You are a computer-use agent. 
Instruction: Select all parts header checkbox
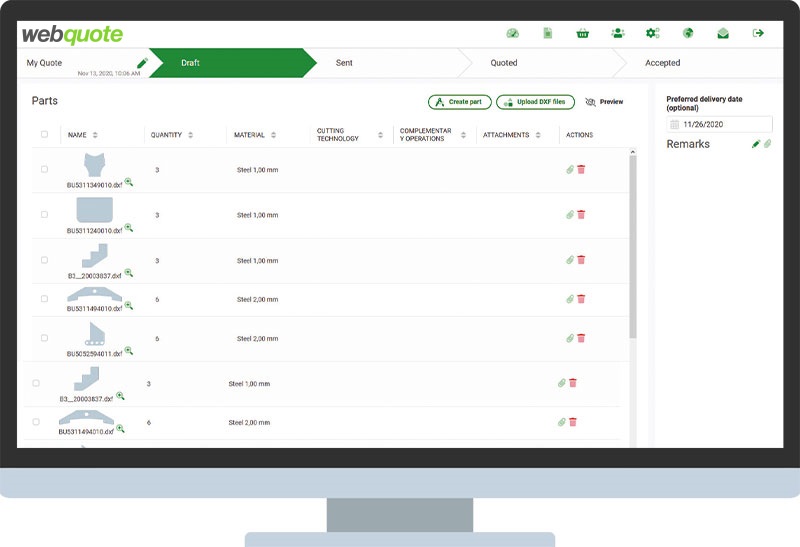44,134
